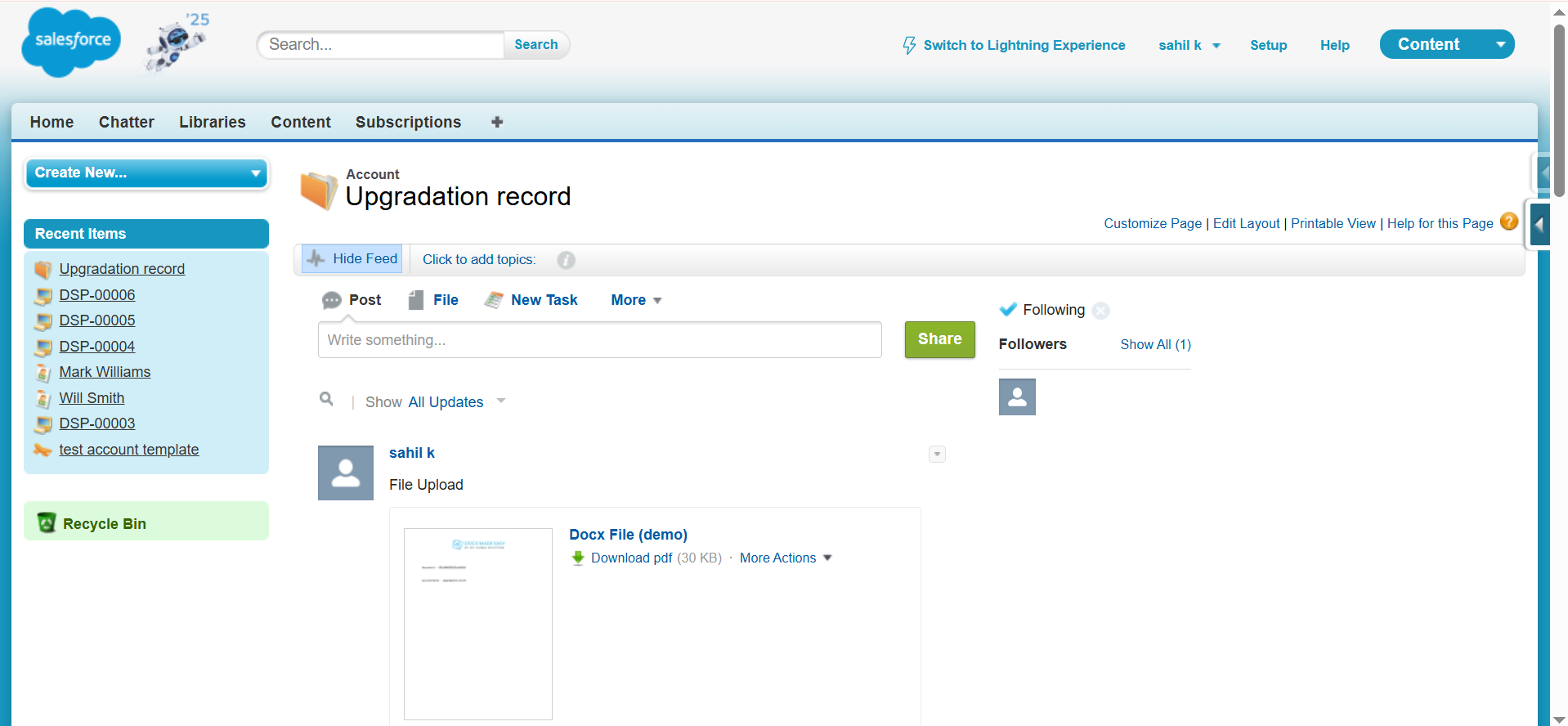Open the Show All Updates filter dropdown
Screen dimensions: 1568x726
click(458, 401)
